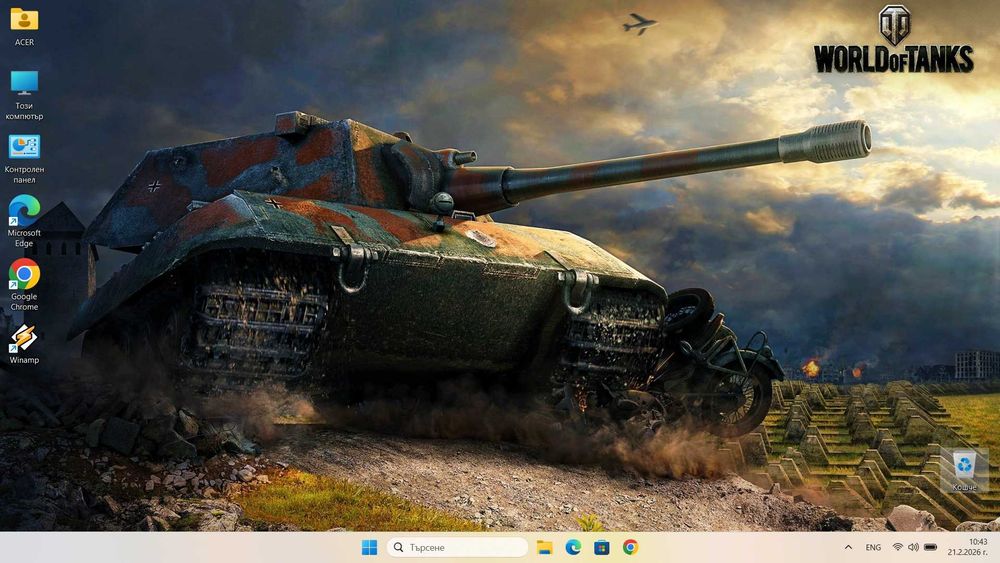Open the speaker volume tray icon
This screenshot has width=1000, height=563.
913,547
